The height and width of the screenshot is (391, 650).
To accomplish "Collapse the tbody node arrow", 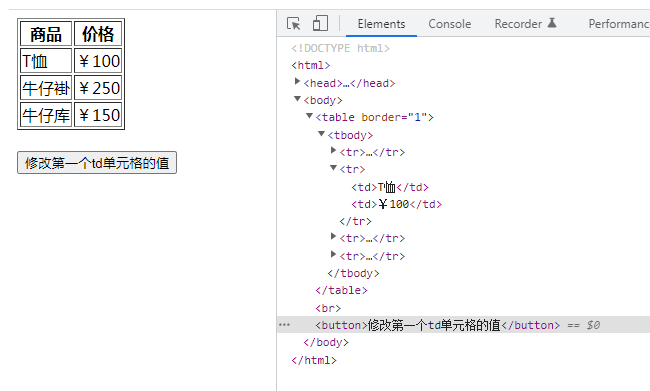I will click(x=321, y=134).
